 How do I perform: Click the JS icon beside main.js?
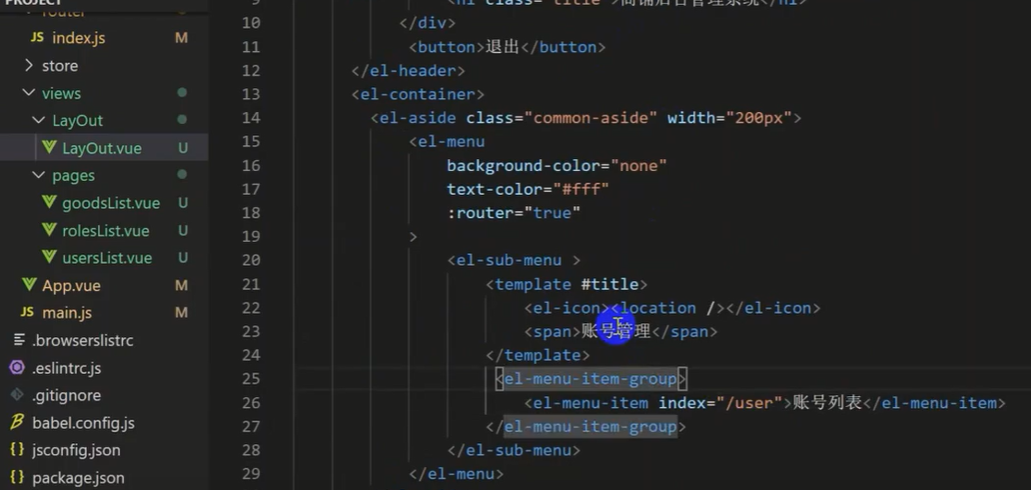click(27, 312)
